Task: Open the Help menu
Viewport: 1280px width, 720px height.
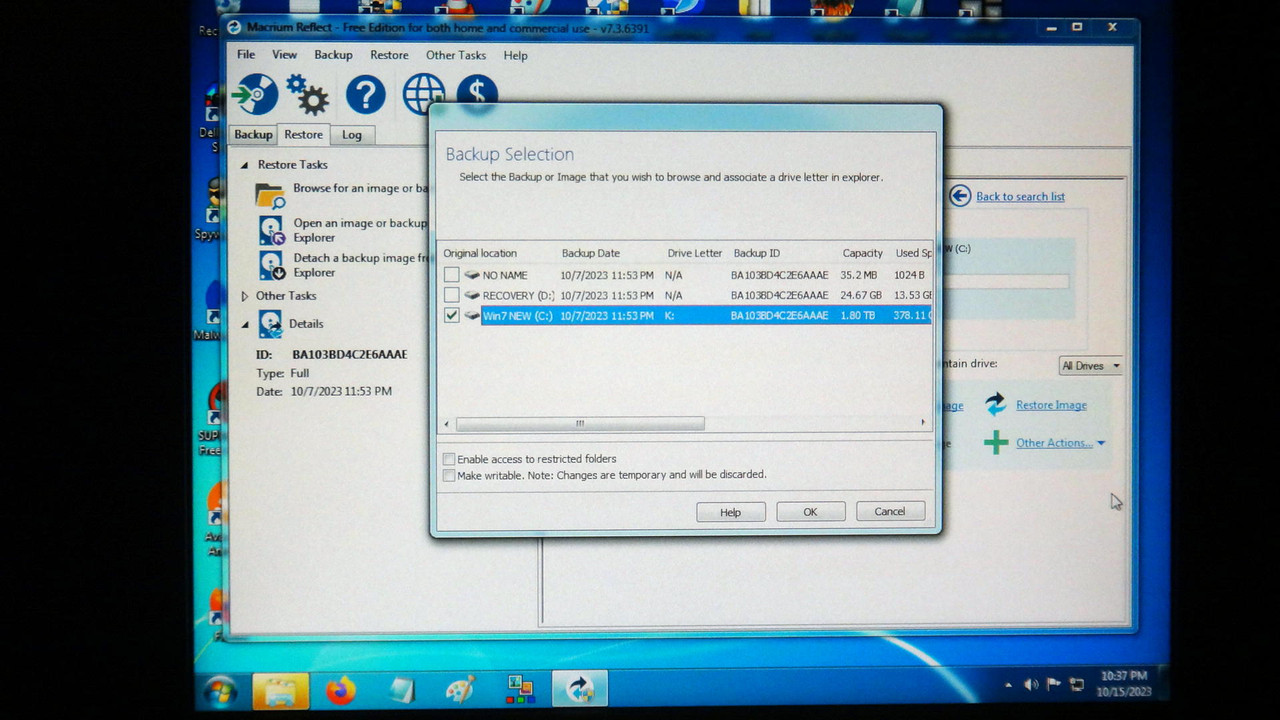Action: click(x=516, y=55)
